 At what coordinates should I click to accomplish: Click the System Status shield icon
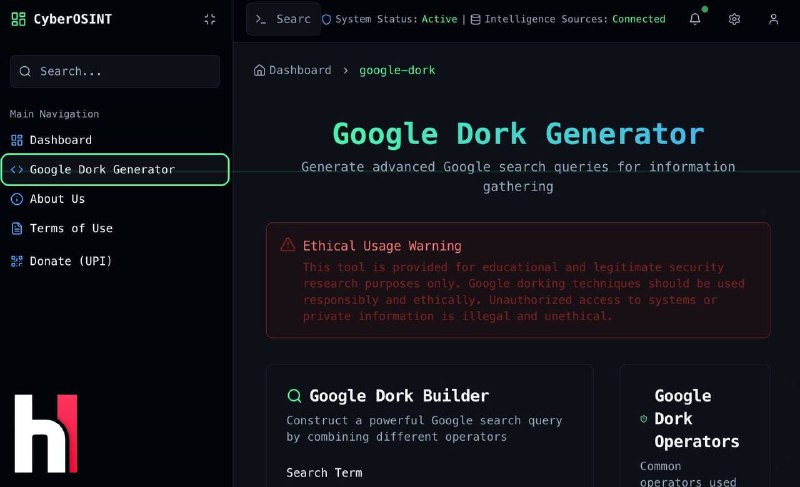[327, 19]
